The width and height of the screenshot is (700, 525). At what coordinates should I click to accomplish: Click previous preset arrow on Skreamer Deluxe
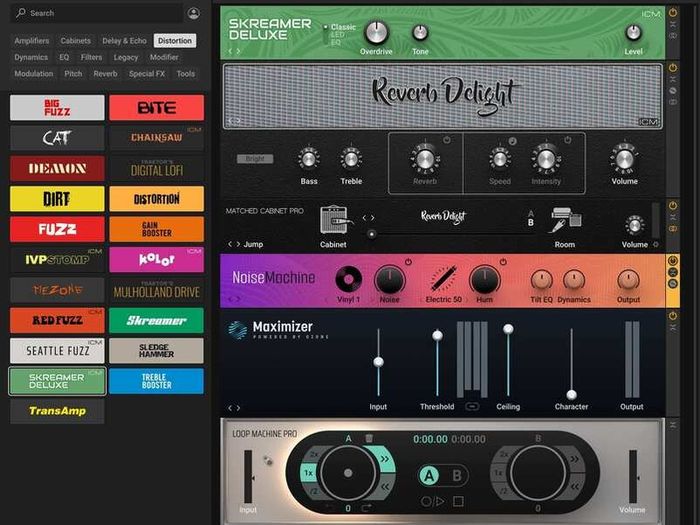point(230,51)
